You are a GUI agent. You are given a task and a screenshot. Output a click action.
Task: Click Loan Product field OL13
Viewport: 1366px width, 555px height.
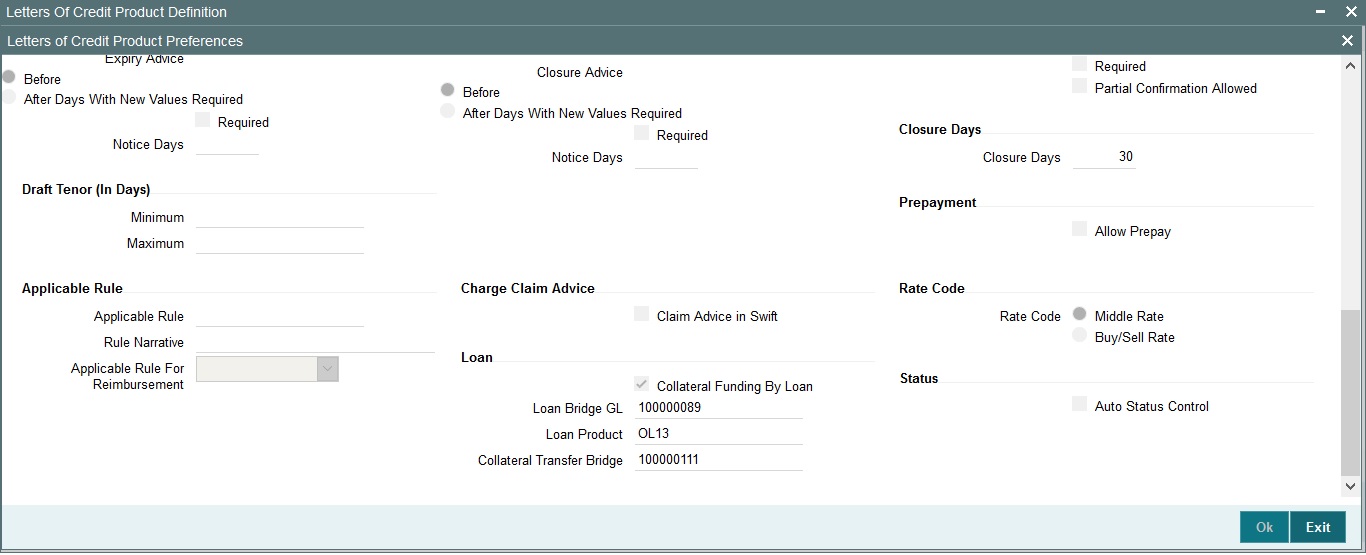point(719,434)
